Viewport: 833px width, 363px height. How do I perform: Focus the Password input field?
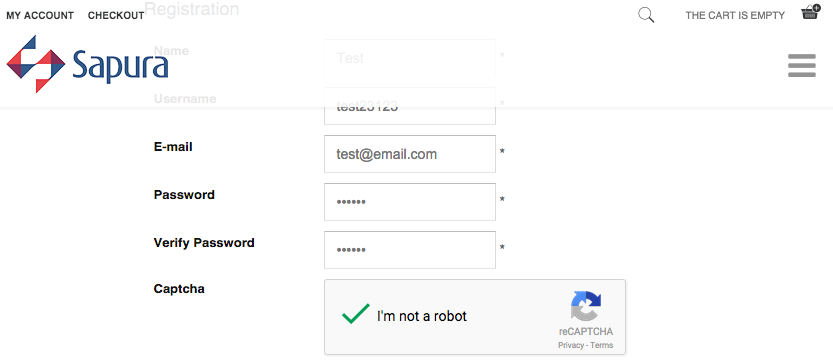pos(410,202)
